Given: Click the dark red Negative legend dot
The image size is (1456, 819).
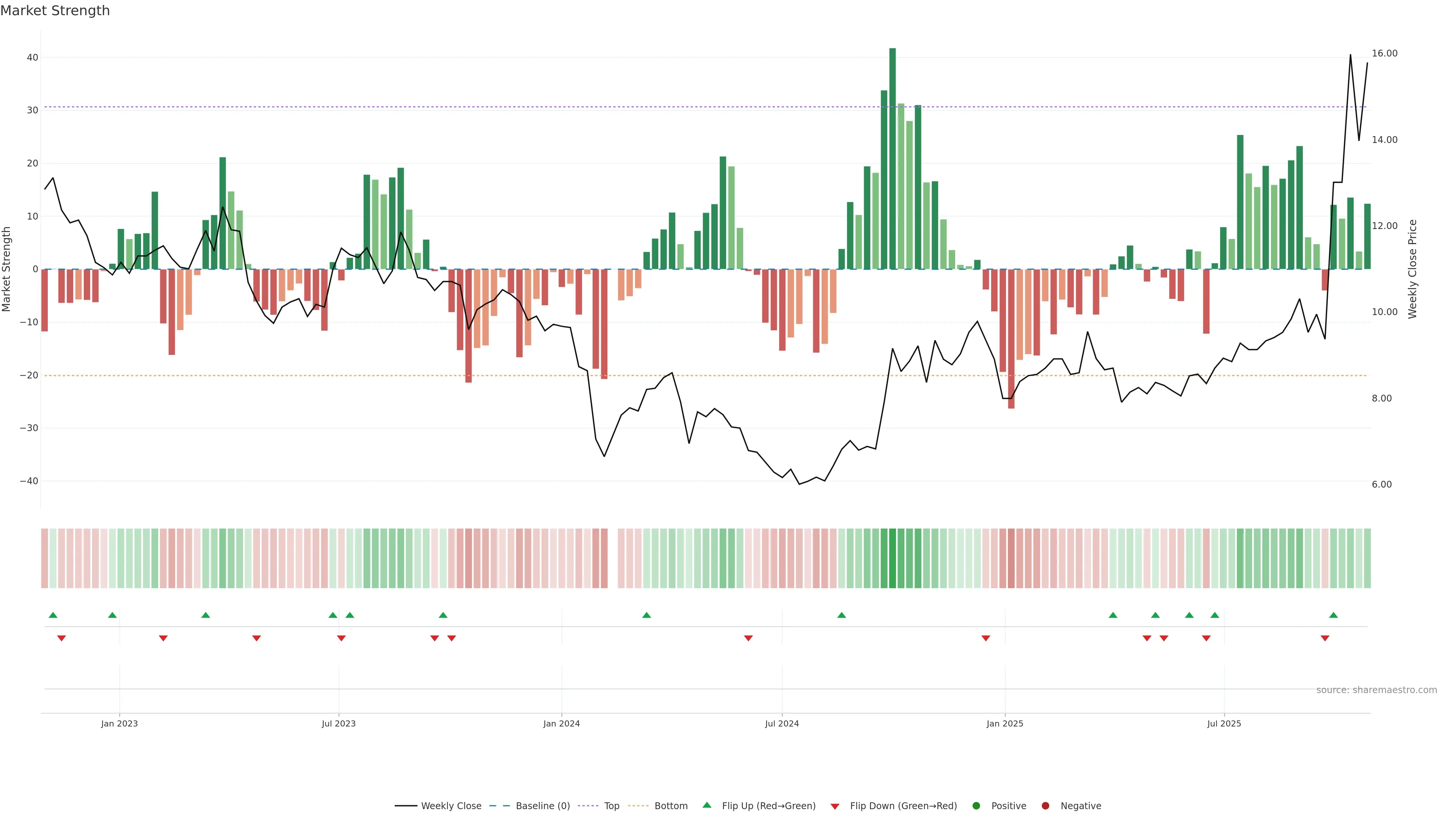Looking at the screenshot, I should tap(1045, 805).
